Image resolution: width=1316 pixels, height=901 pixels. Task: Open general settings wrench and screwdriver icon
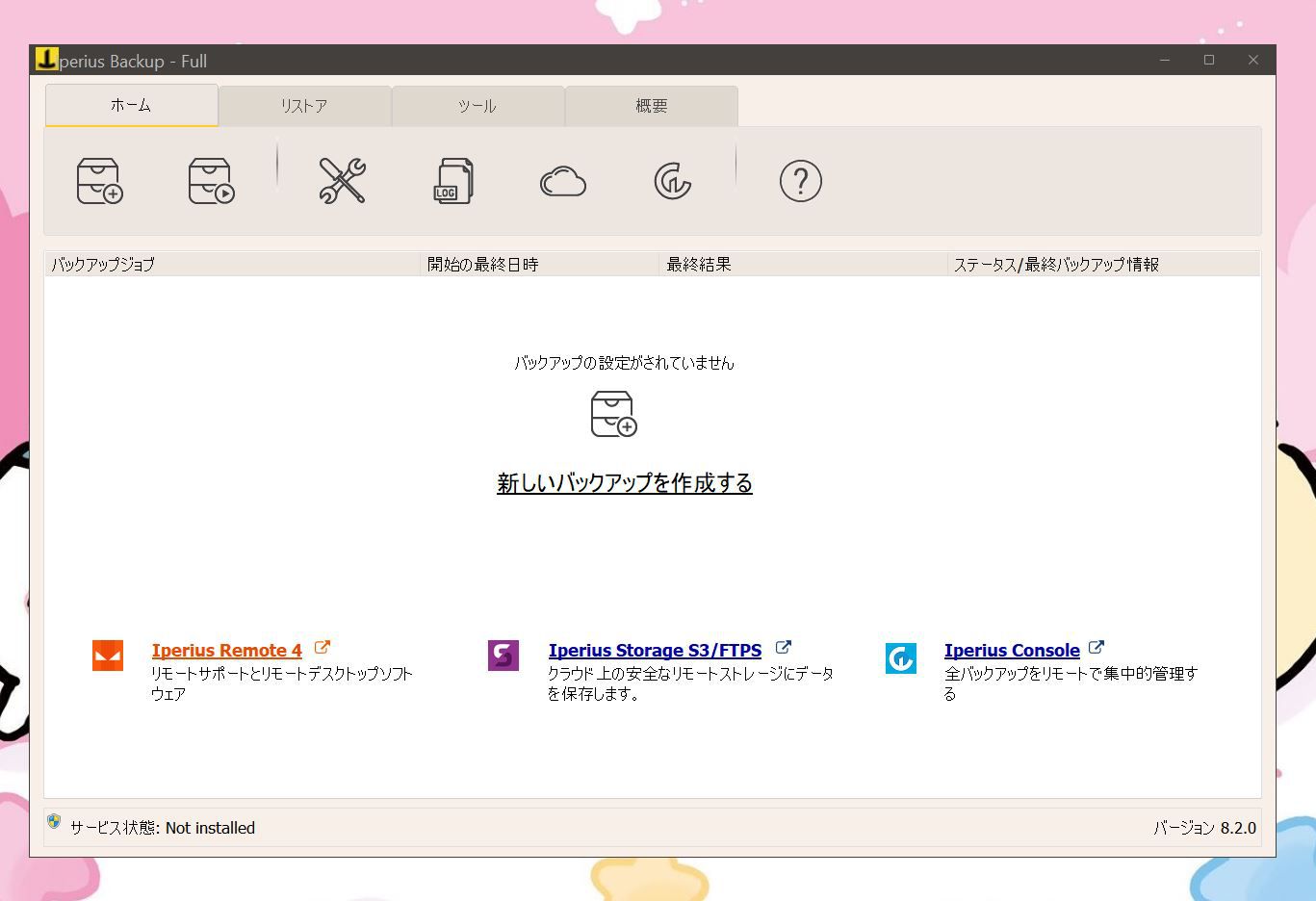(x=342, y=181)
